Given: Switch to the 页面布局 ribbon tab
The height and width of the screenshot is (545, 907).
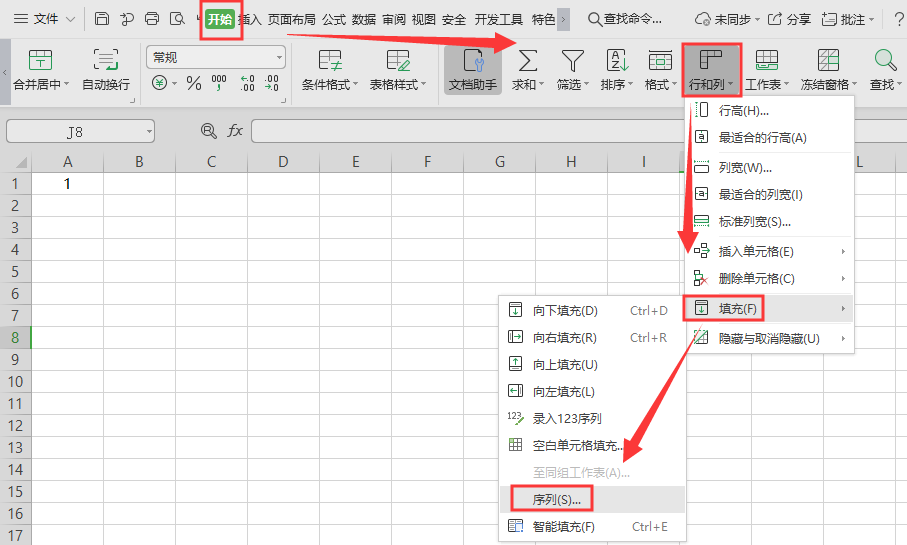Looking at the screenshot, I should pos(292,19).
